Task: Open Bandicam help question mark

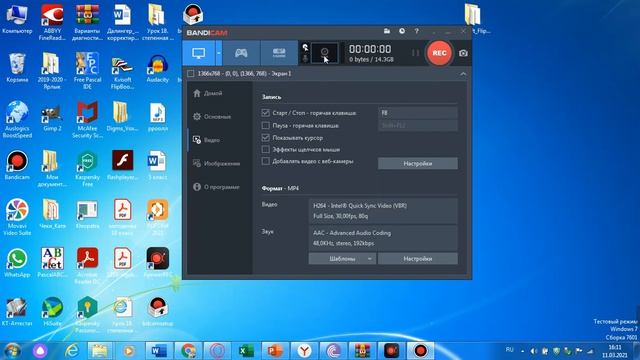Action: [416, 31]
